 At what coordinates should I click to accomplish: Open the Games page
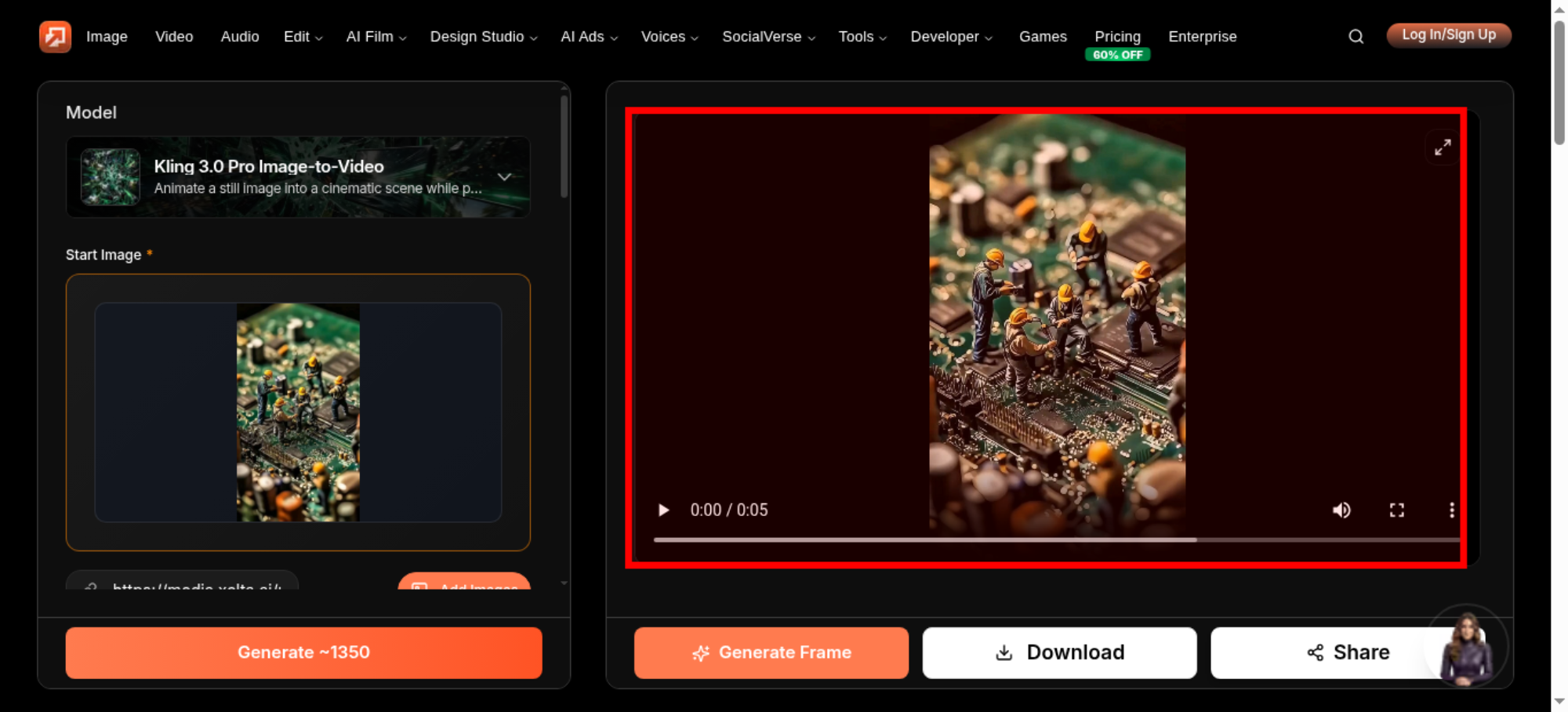click(x=1043, y=37)
